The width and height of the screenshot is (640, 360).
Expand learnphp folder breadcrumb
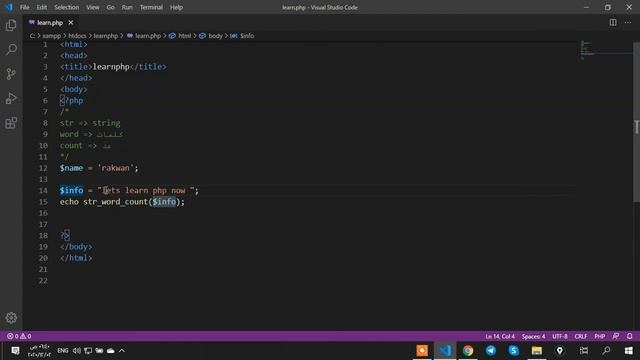tap(106, 36)
